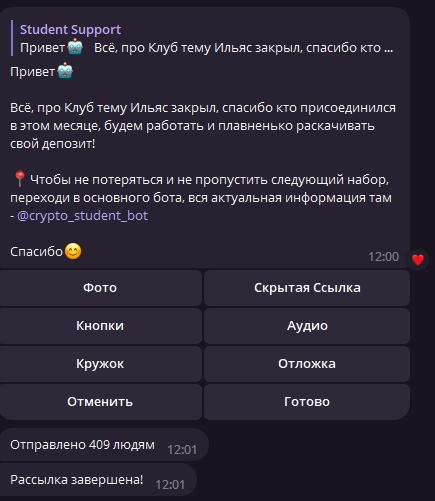Select the Скрытая Ссылка button
This screenshot has width=435, height=501.
(x=307, y=288)
